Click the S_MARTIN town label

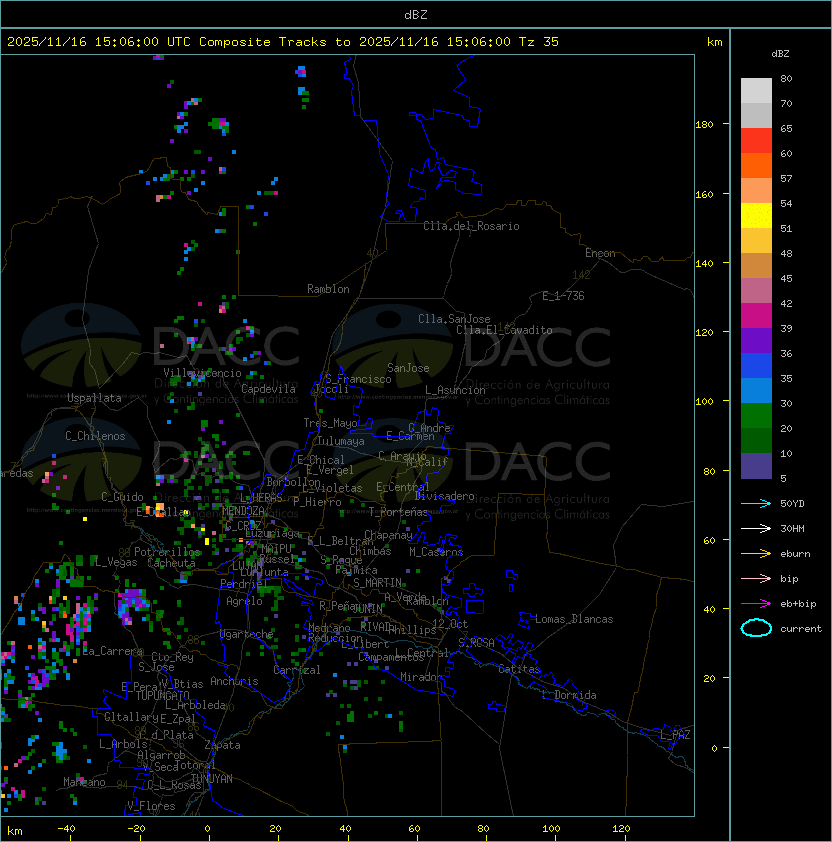coord(377,582)
